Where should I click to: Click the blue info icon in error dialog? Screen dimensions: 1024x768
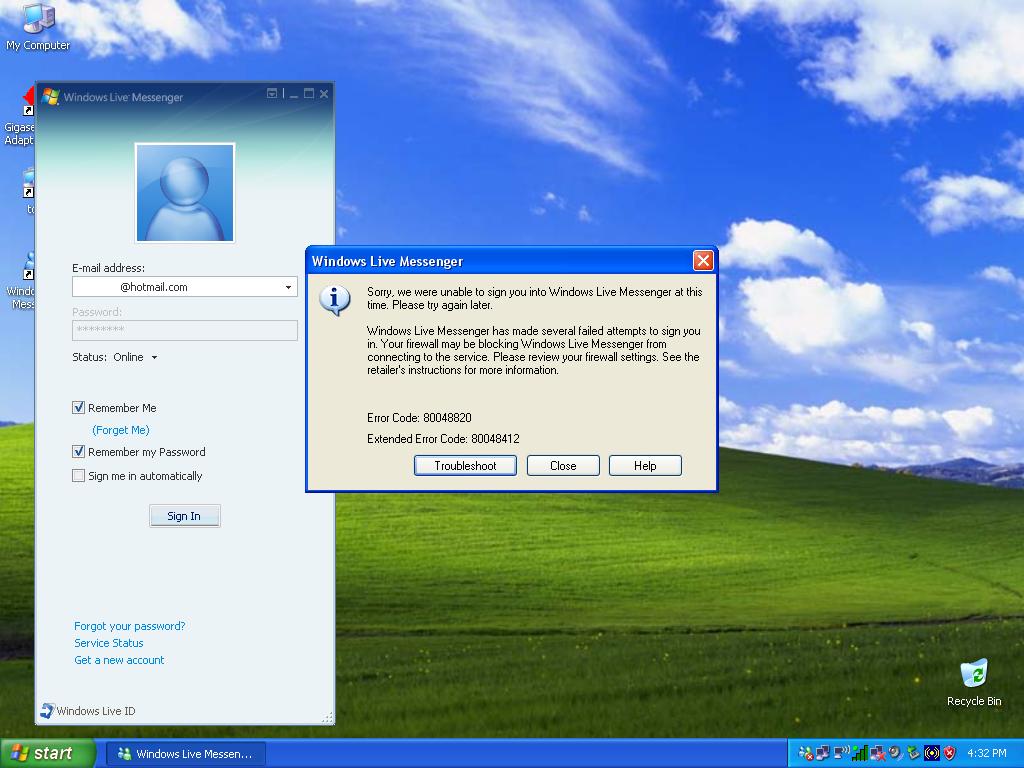pos(335,299)
